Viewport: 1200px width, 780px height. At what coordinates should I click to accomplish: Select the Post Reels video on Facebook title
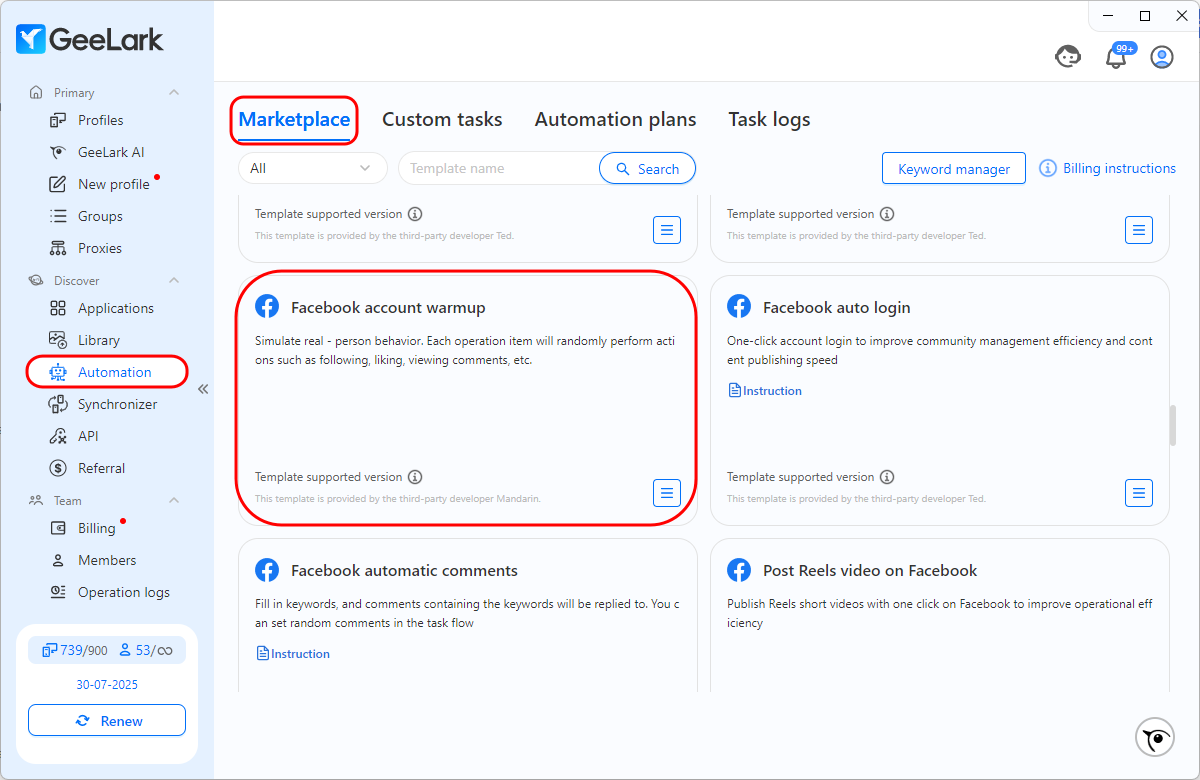[x=870, y=570]
